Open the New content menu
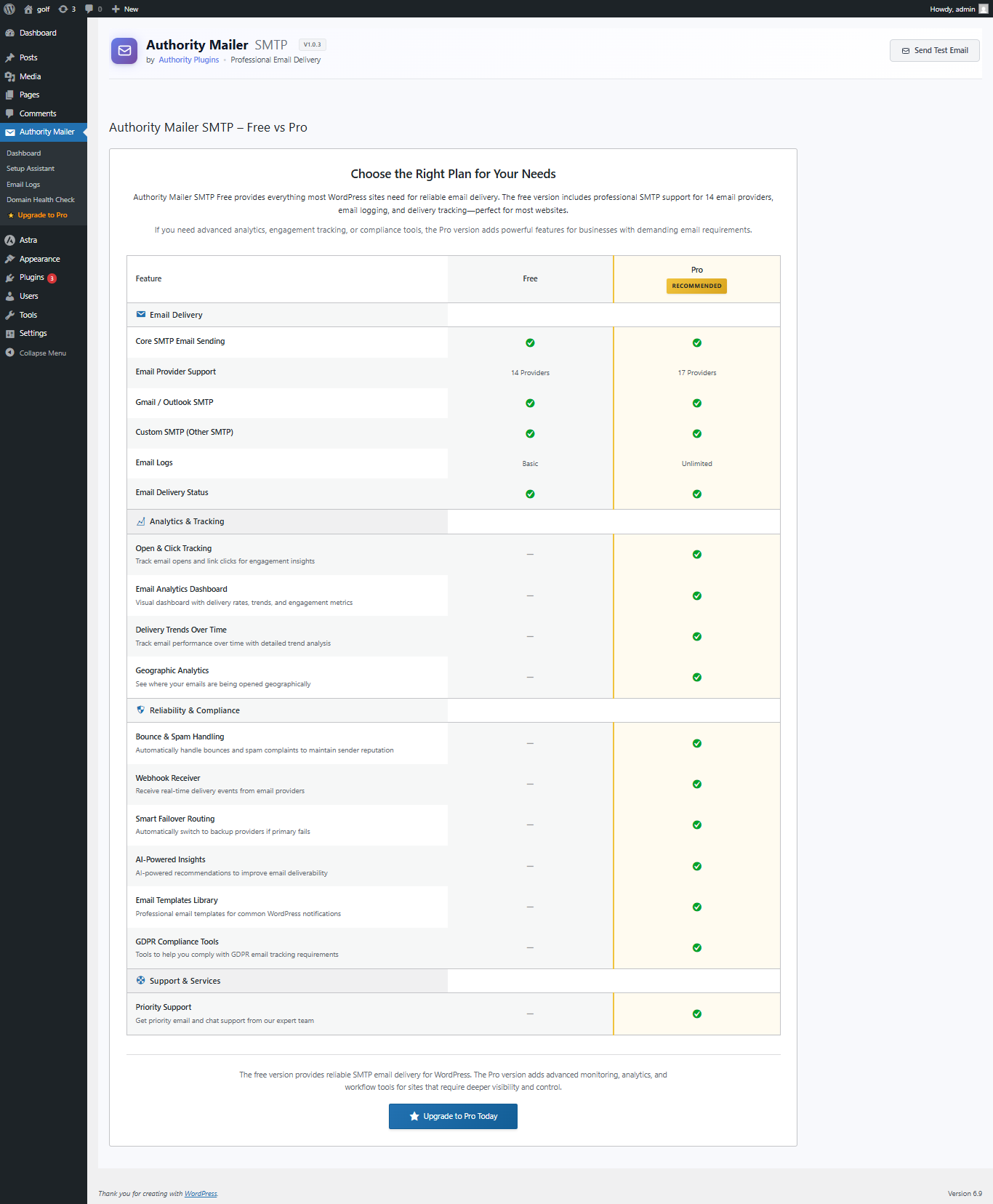Screen dimensions: 993x1204 [x=125, y=9]
